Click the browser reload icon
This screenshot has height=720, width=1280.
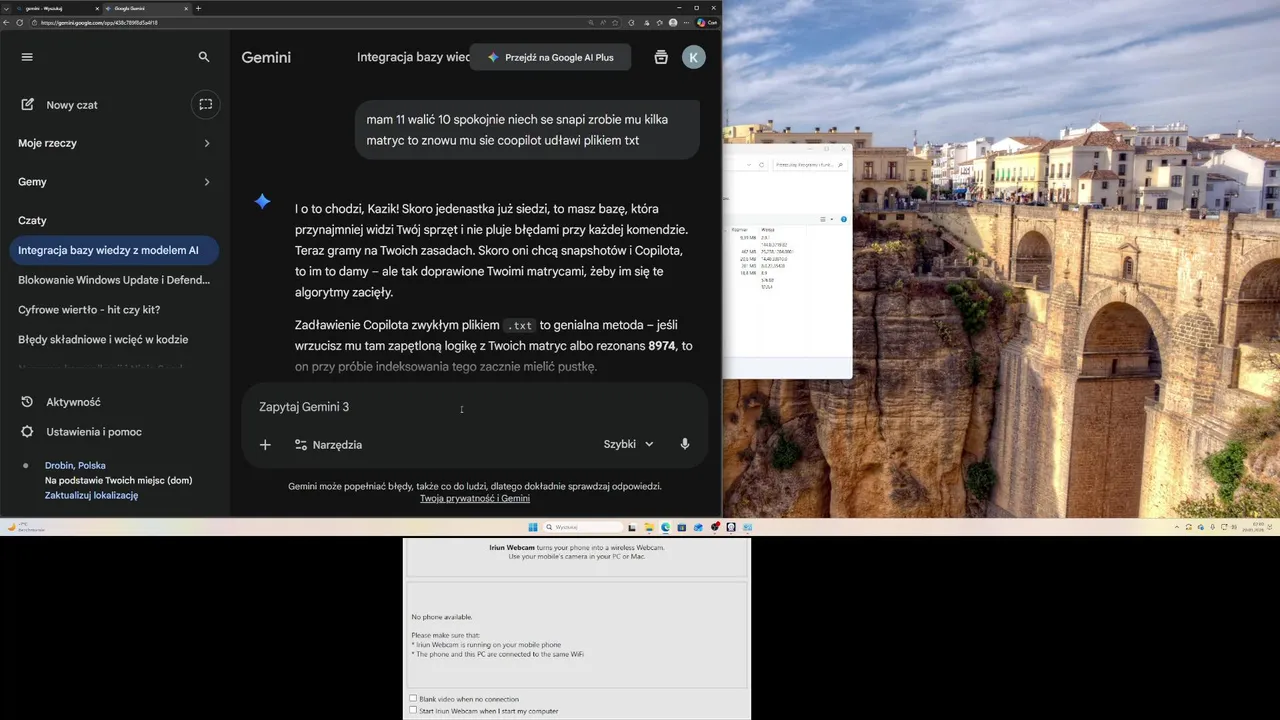click(x=20, y=22)
